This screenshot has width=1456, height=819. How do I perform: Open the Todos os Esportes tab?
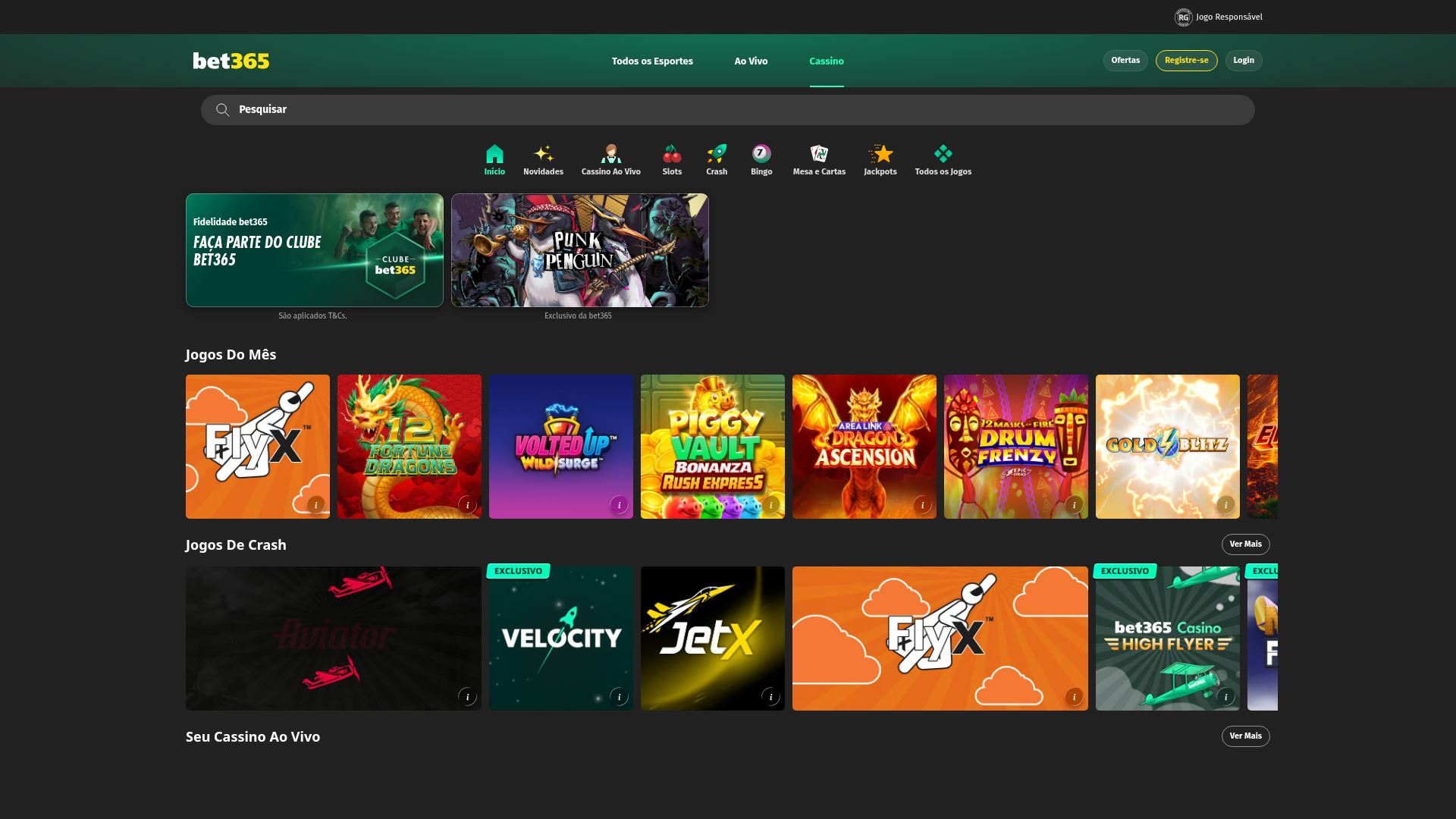652,61
